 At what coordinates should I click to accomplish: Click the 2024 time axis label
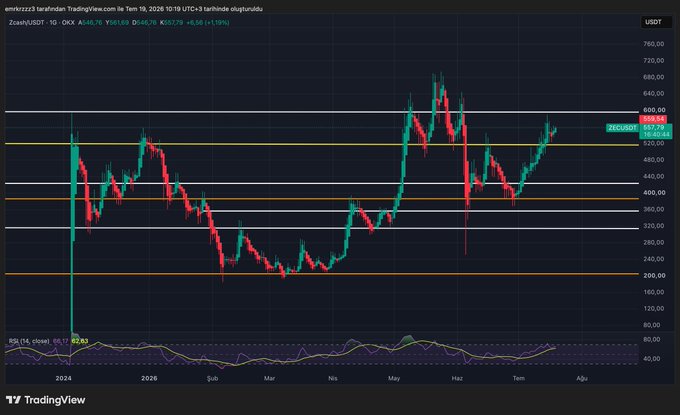coord(63,378)
